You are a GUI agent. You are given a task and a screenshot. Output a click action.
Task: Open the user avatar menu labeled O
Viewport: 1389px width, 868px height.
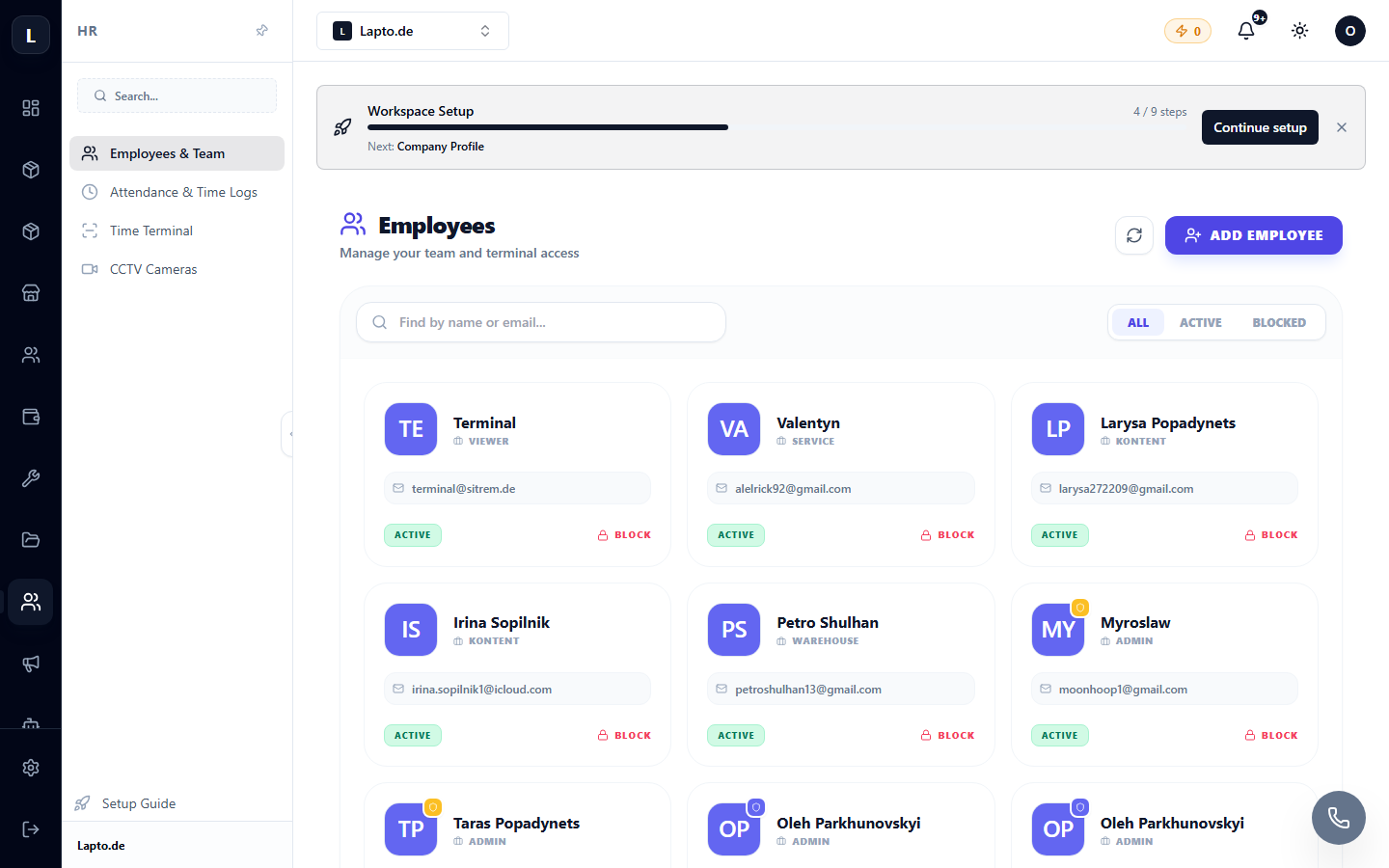click(1350, 31)
